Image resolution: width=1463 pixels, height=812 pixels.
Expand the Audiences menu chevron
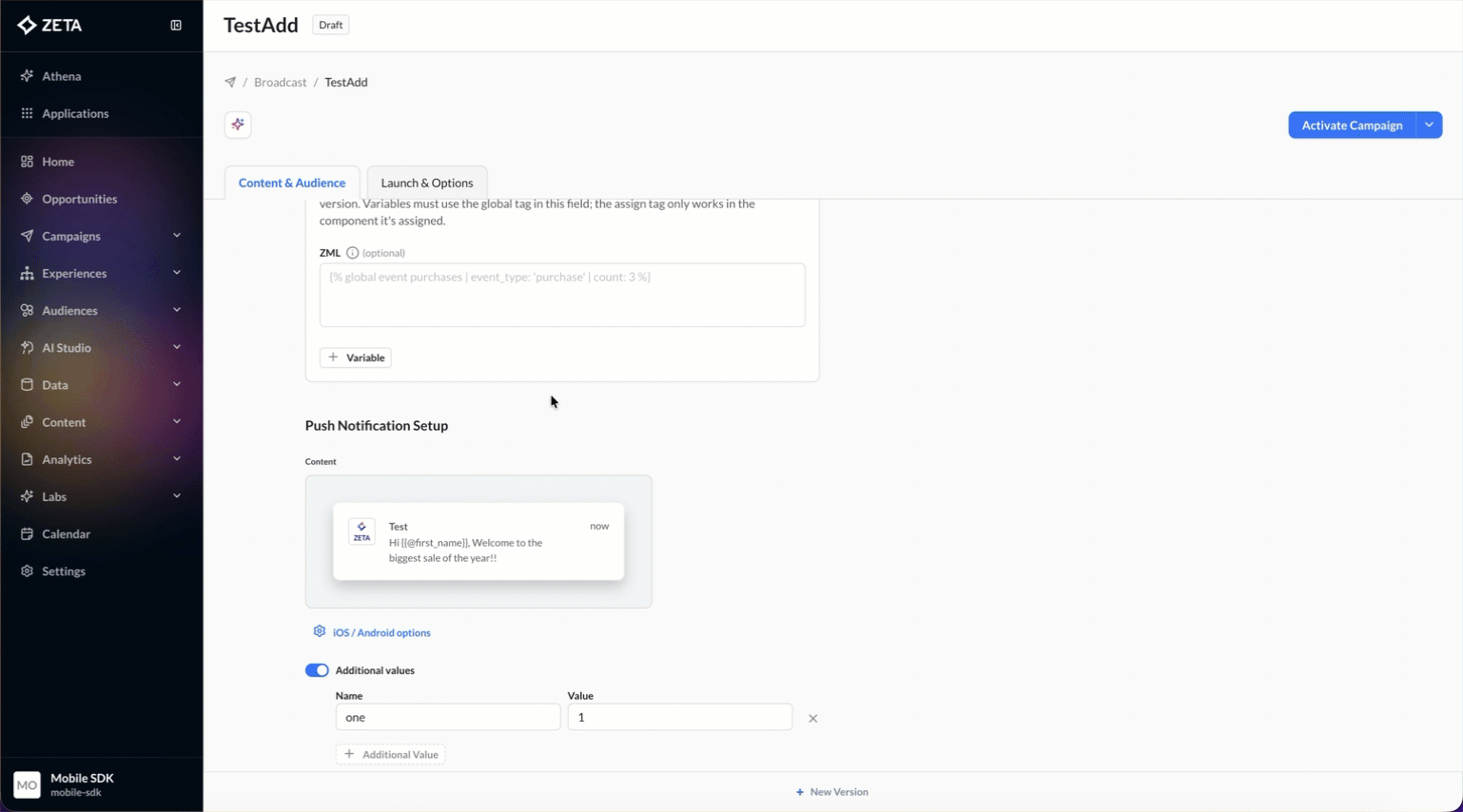(x=177, y=310)
